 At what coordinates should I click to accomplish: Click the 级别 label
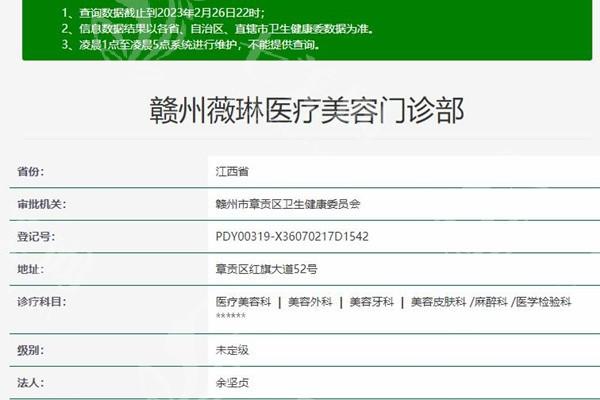coord(30,350)
